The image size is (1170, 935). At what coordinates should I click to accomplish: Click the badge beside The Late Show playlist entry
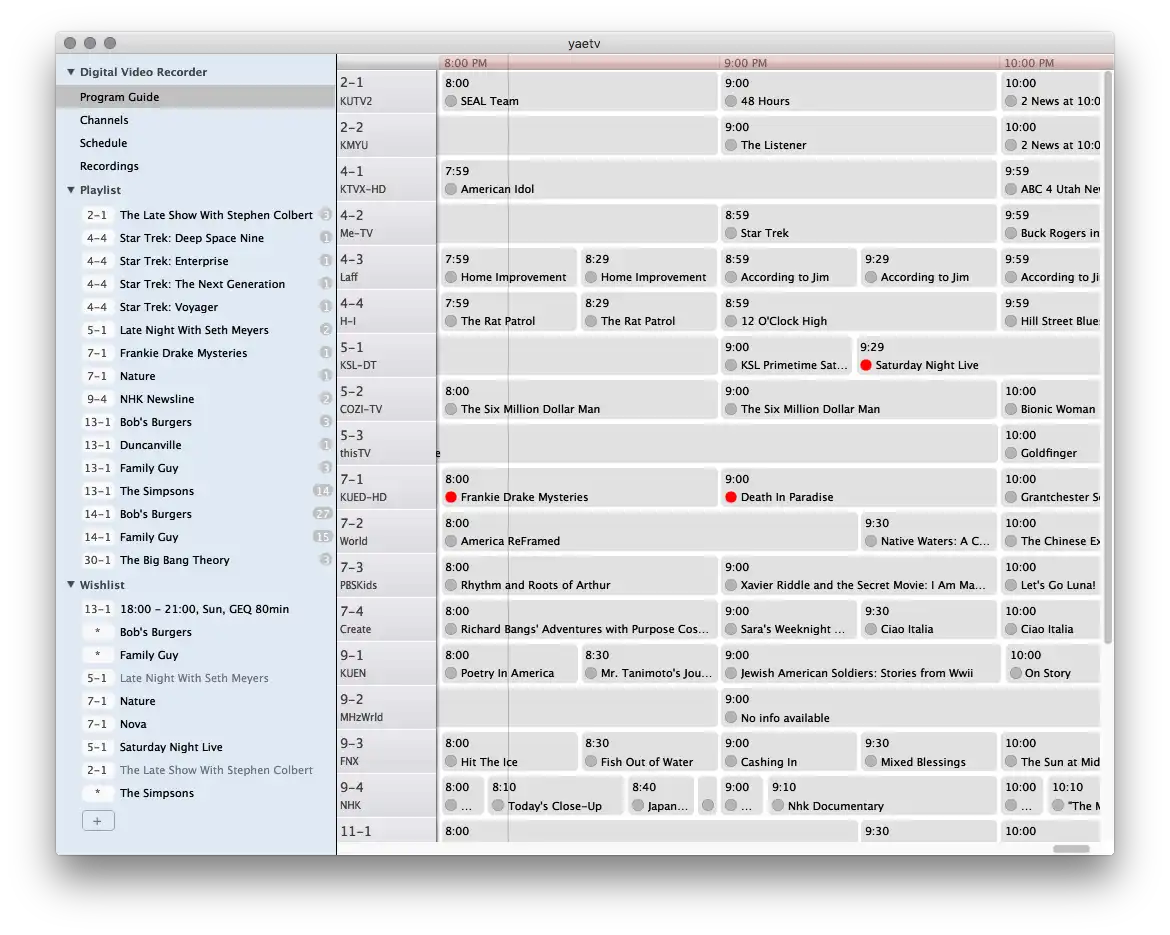coord(325,215)
